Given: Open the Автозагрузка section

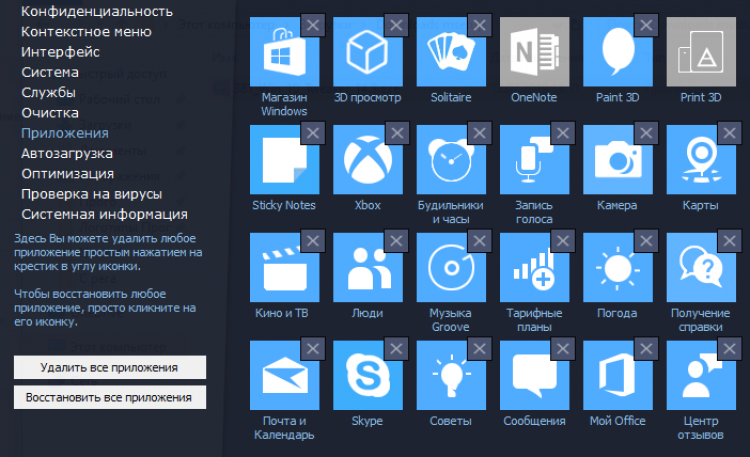Looking at the screenshot, I should coord(66,154).
